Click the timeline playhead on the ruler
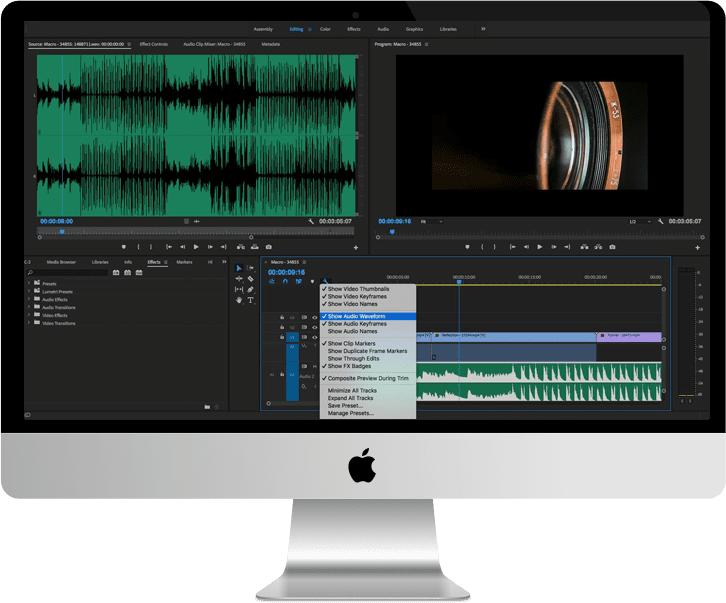Screen dimensions: 726x603 coord(459,282)
